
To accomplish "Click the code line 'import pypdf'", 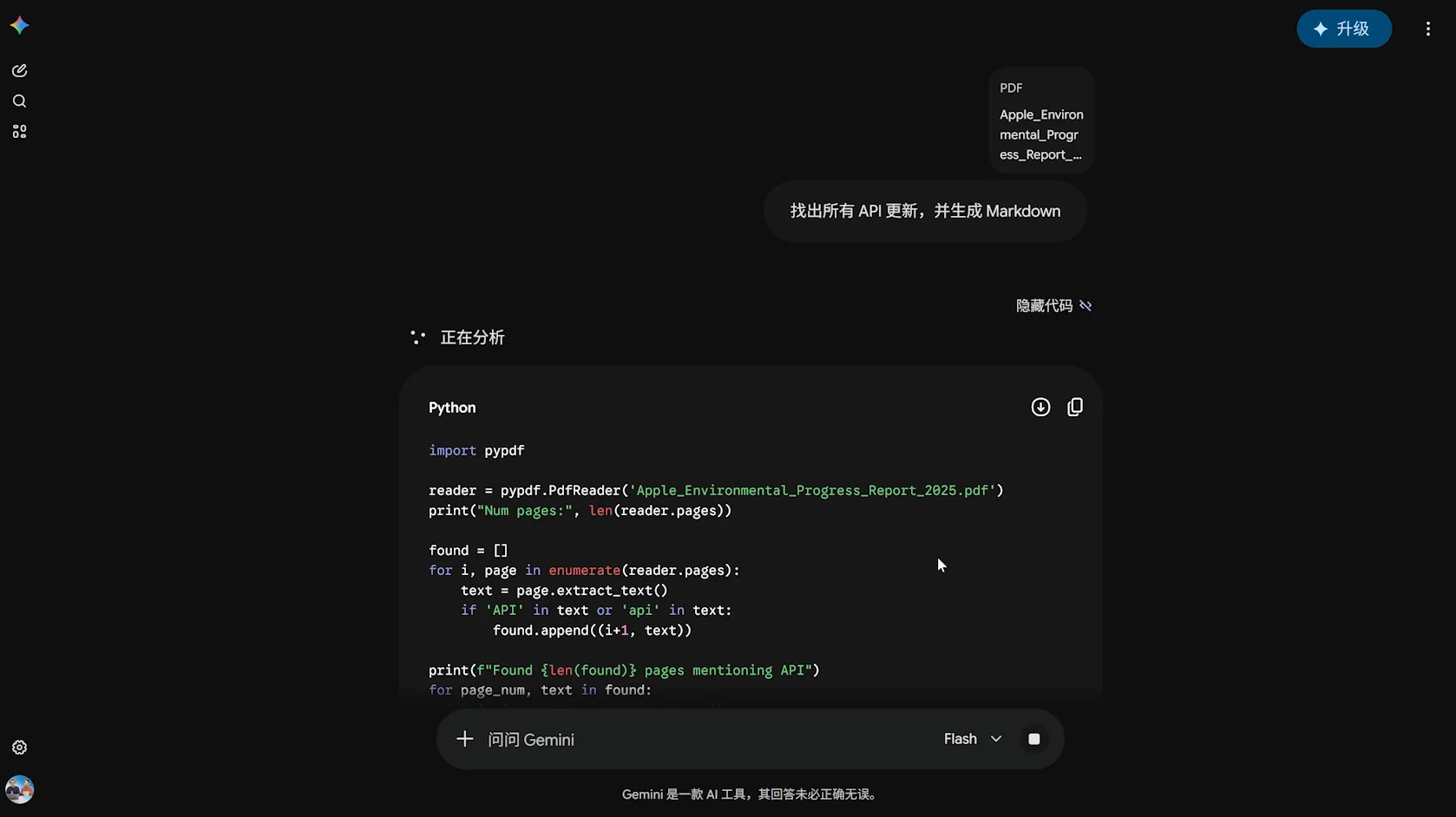I will (x=476, y=451).
